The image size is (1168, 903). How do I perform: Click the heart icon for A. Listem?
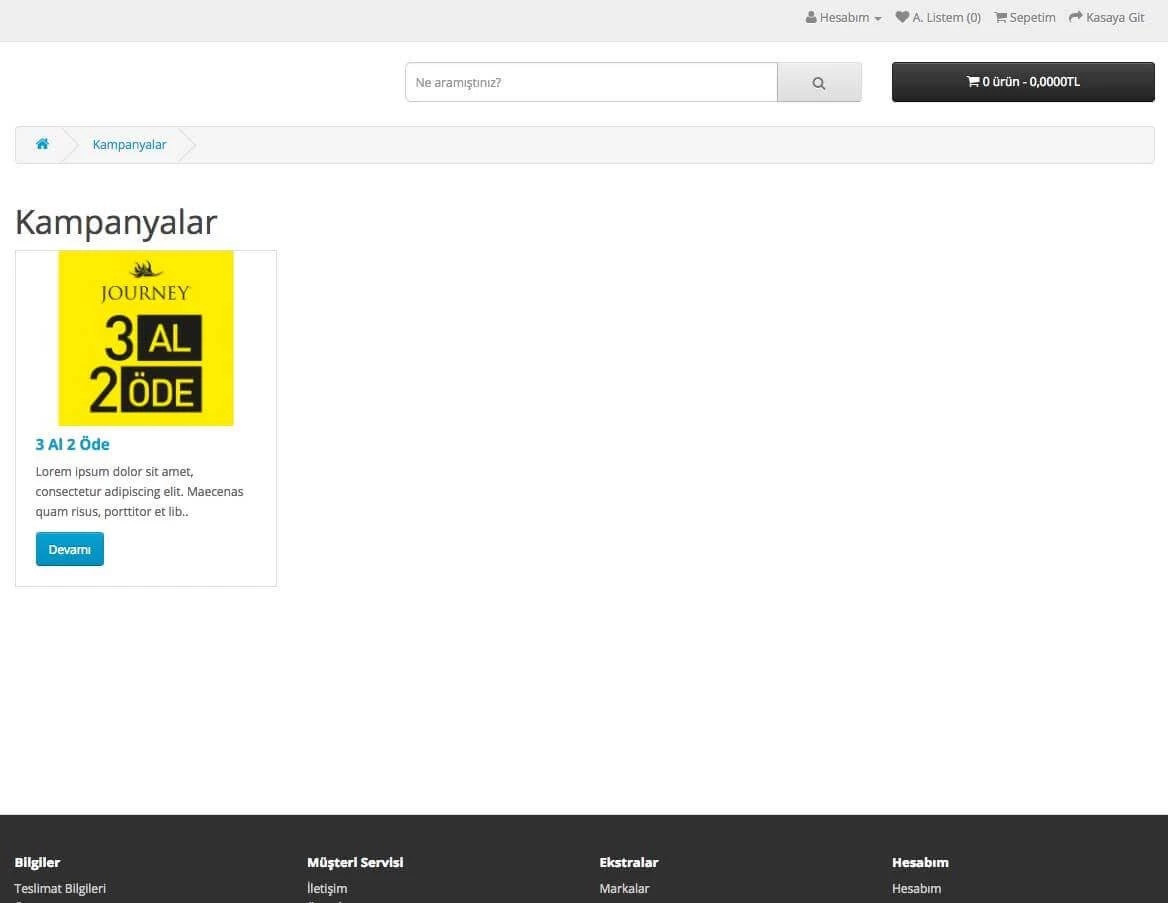tap(902, 17)
